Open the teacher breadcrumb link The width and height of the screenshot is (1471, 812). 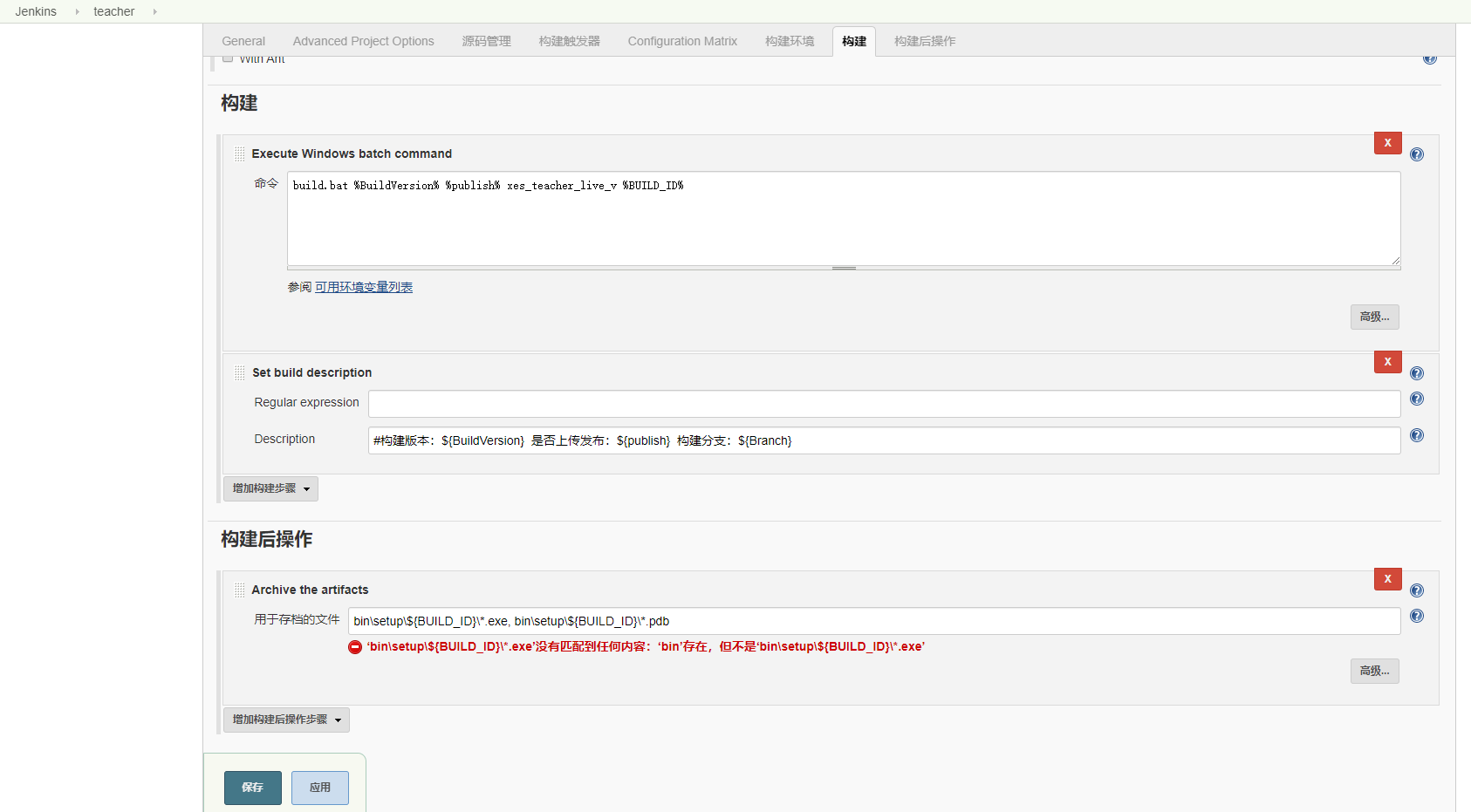coord(114,11)
